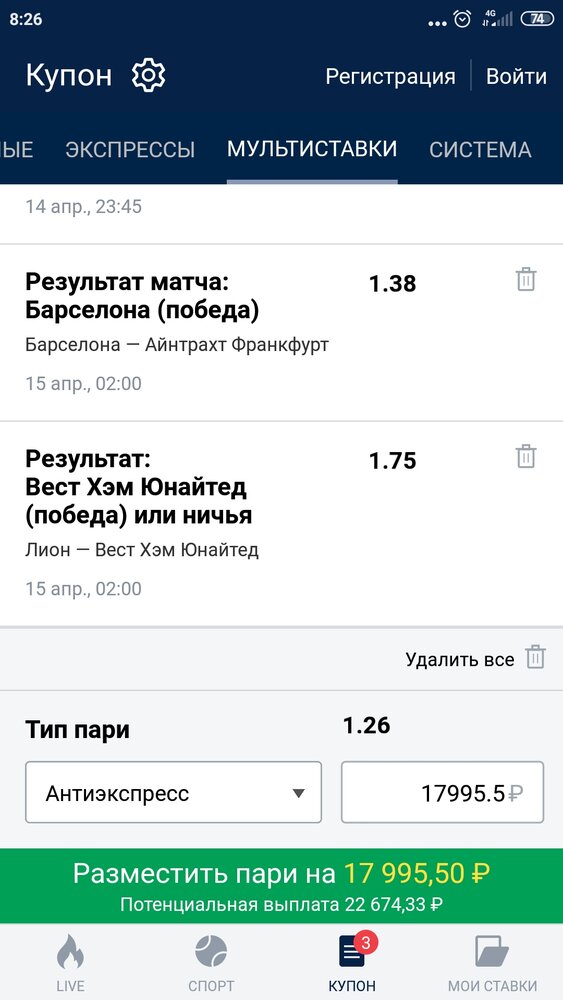Select the Барселона — Айнтрахт Франкфурт match

[x=177, y=345]
